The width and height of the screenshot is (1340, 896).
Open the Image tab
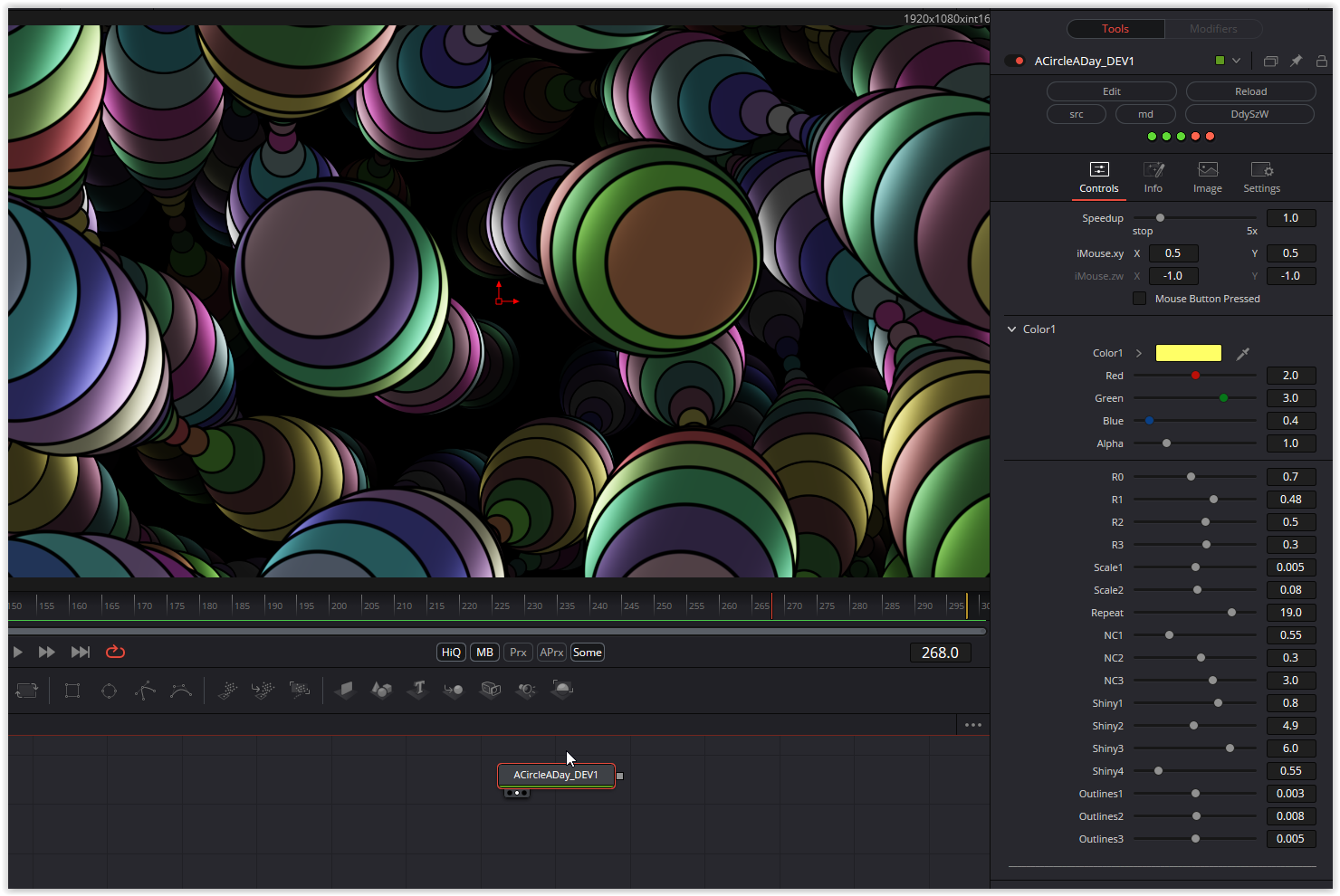click(x=1208, y=178)
